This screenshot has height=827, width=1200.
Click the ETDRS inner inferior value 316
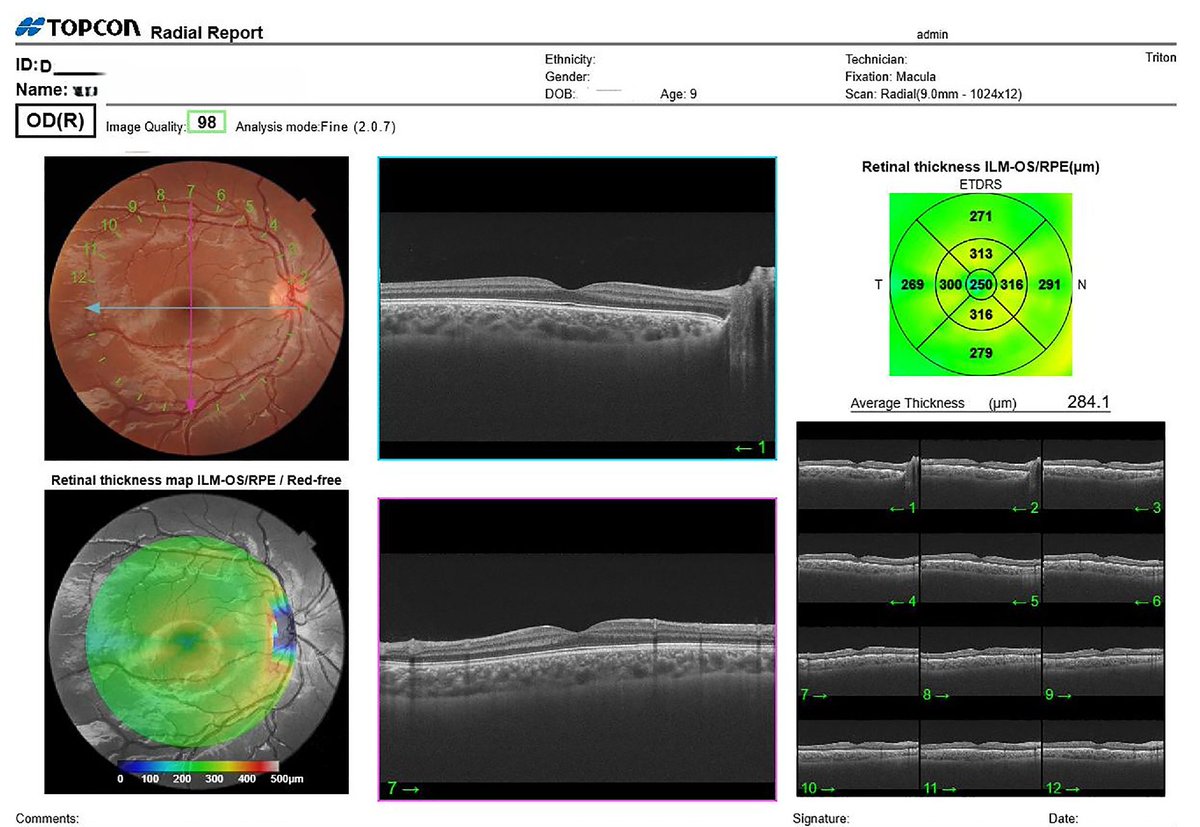[981, 315]
